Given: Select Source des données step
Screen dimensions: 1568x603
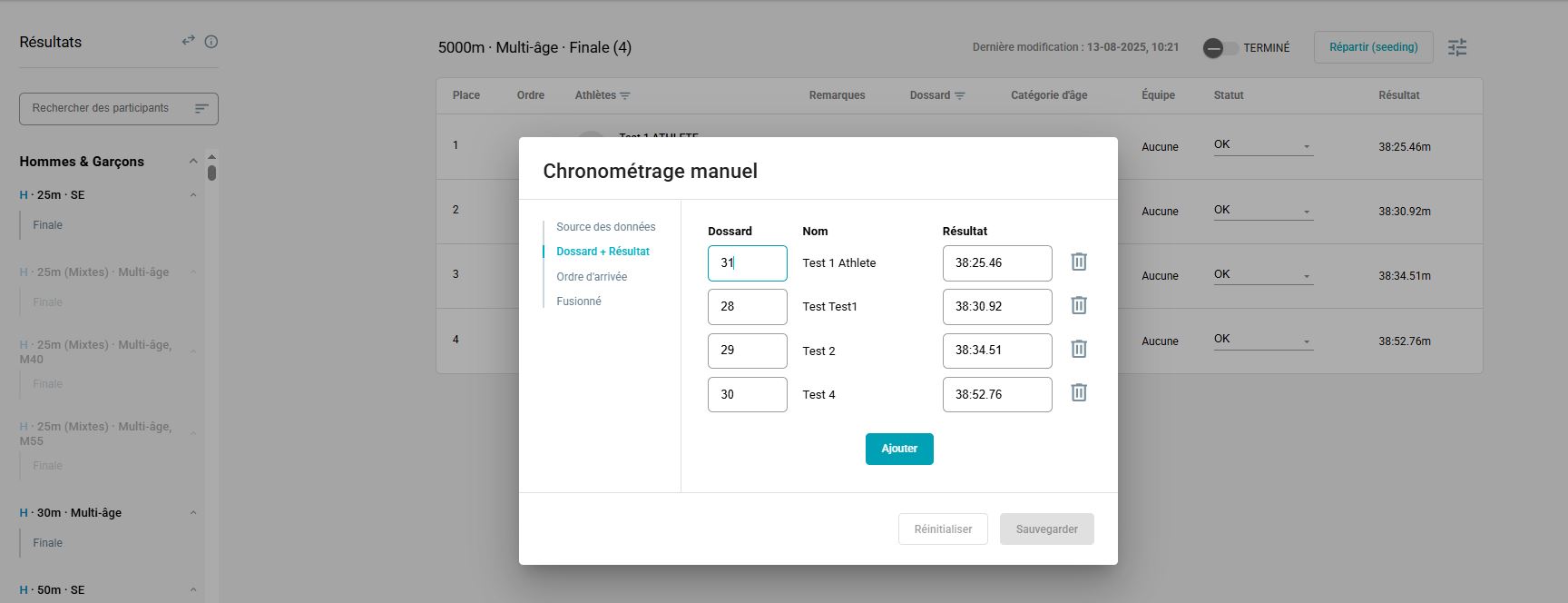Looking at the screenshot, I should click(x=605, y=227).
